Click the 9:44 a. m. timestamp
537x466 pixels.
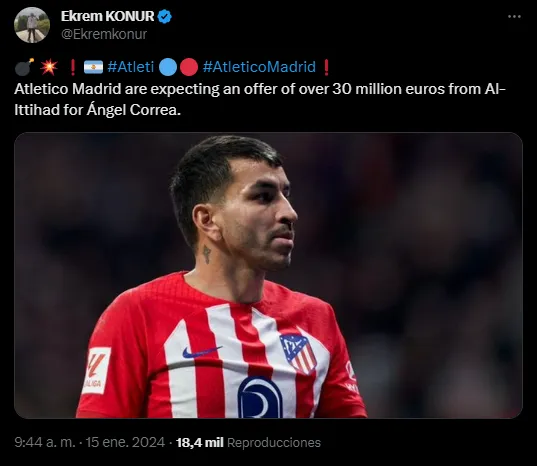(x=45, y=442)
